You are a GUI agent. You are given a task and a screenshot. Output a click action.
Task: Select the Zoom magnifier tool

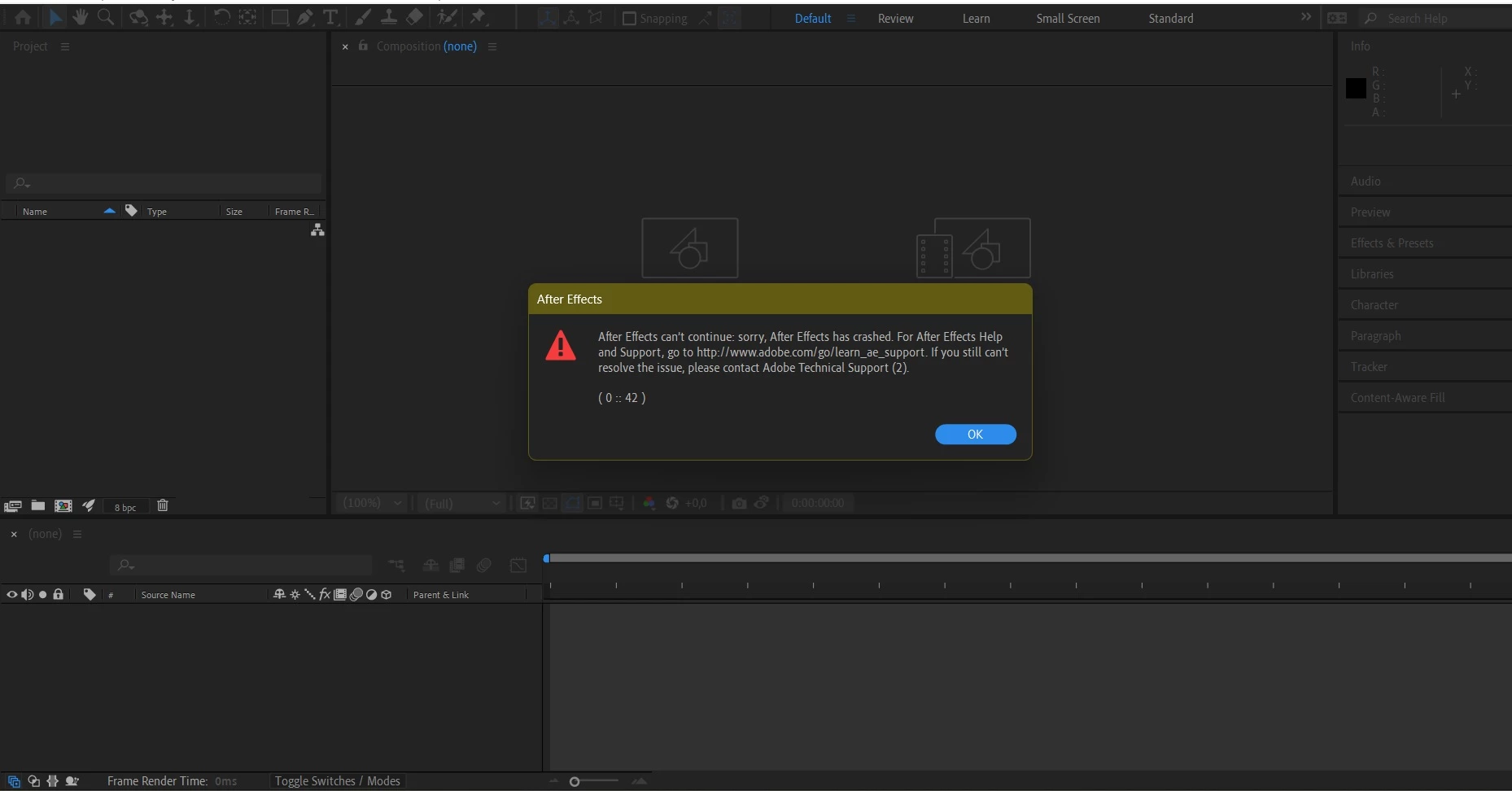[106, 17]
